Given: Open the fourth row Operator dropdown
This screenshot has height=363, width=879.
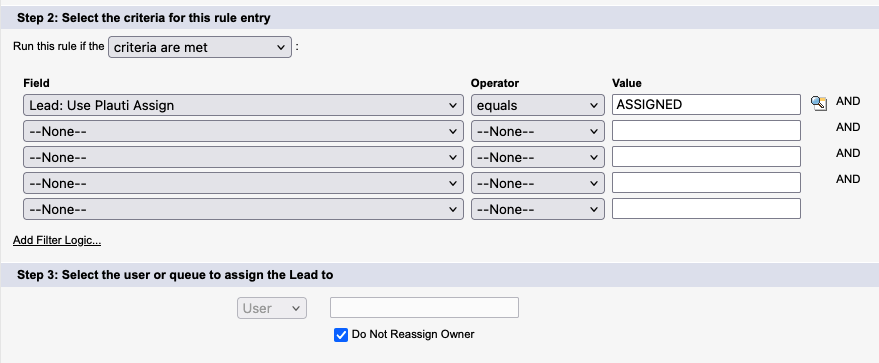Looking at the screenshot, I should click(538, 183).
